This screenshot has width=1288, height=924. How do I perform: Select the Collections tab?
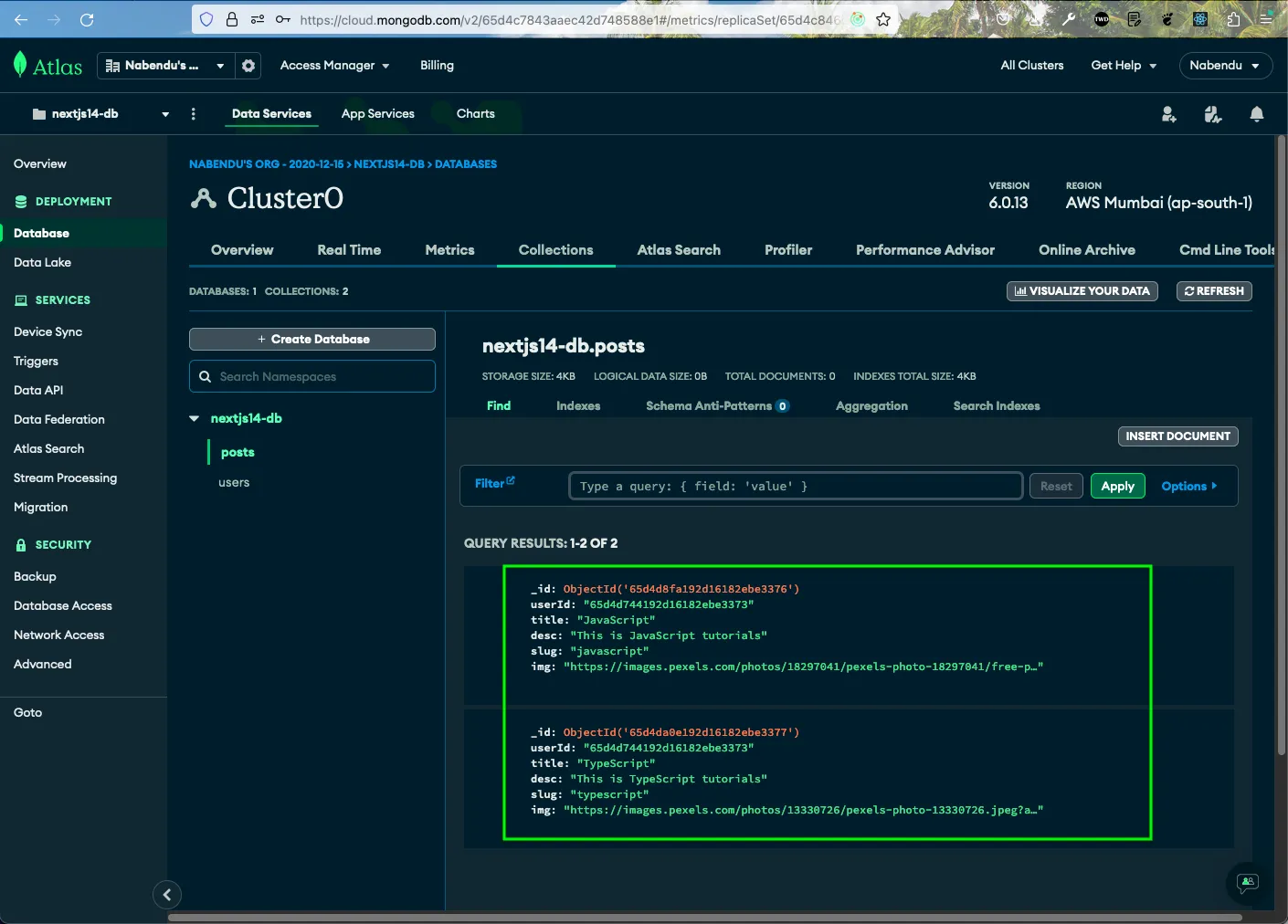[x=555, y=250]
